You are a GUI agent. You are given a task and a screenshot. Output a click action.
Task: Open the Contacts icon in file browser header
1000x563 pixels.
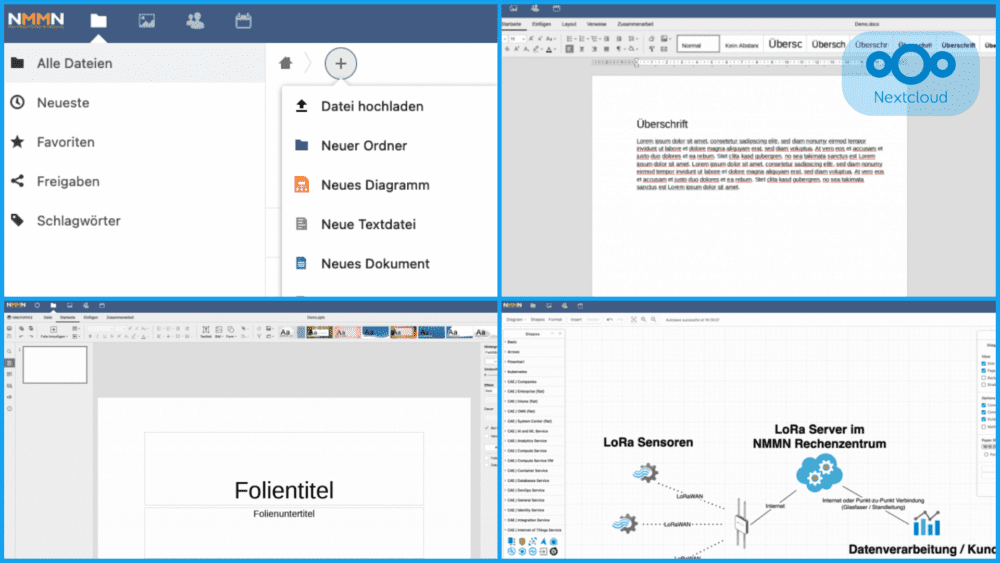(195, 20)
